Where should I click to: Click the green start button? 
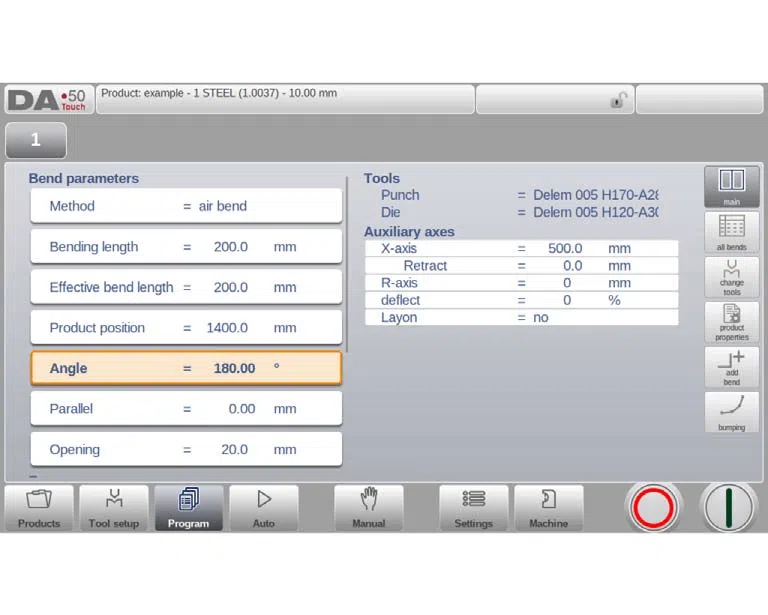pyautogui.click(x=728, y=508)
